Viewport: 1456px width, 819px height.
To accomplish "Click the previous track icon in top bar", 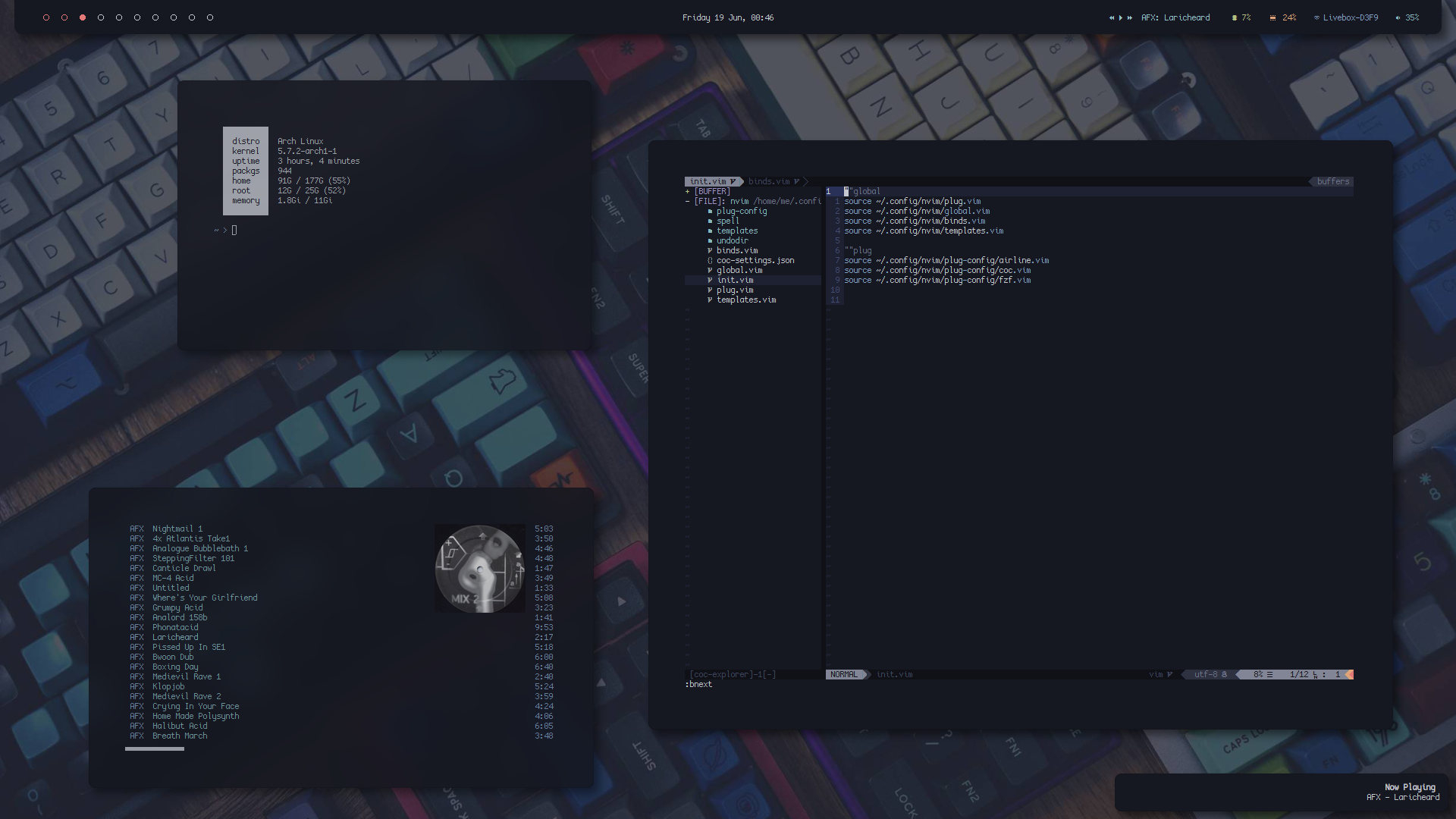I will coord(1112,17).
